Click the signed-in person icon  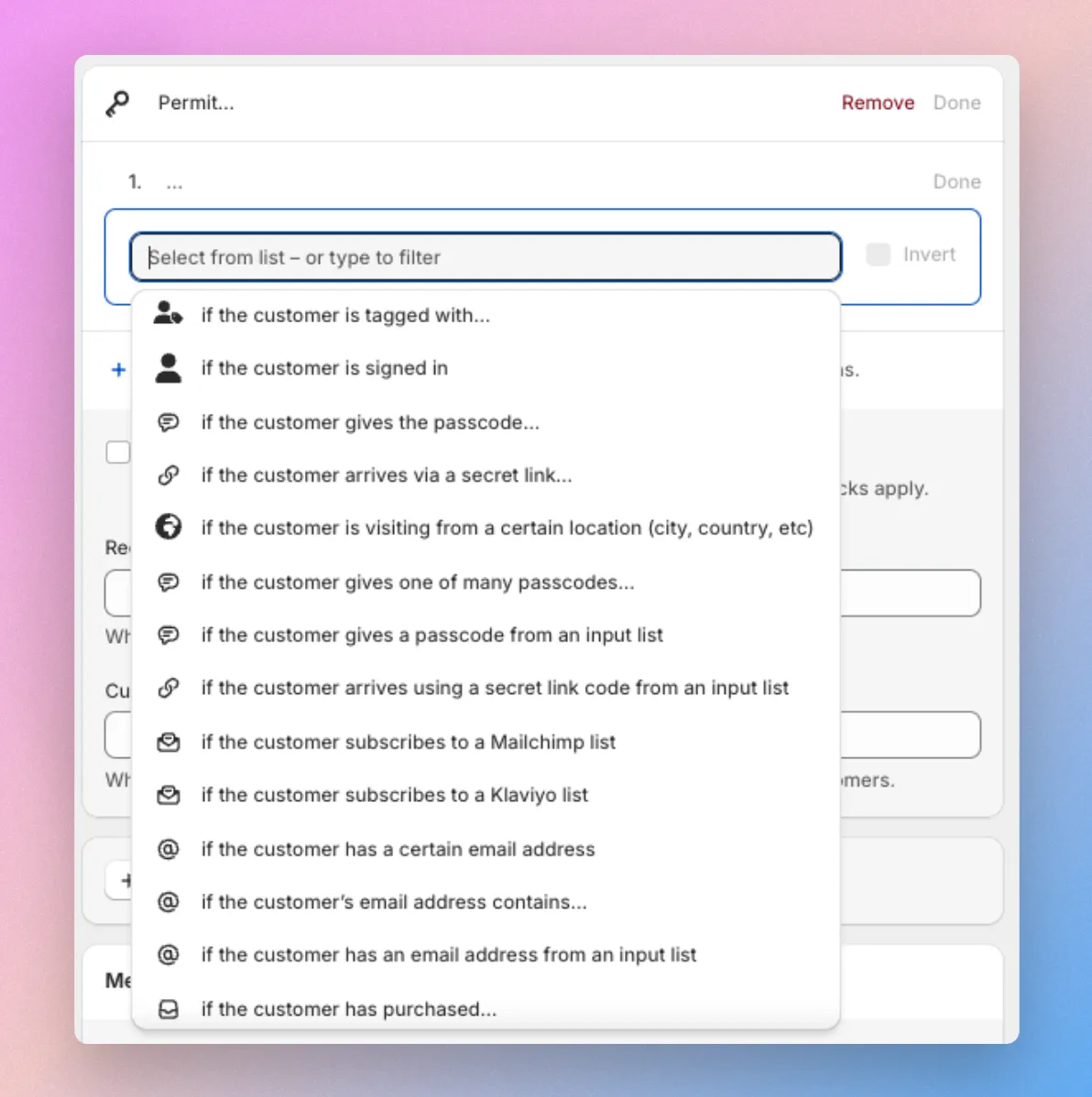click(x=168, y=368)
